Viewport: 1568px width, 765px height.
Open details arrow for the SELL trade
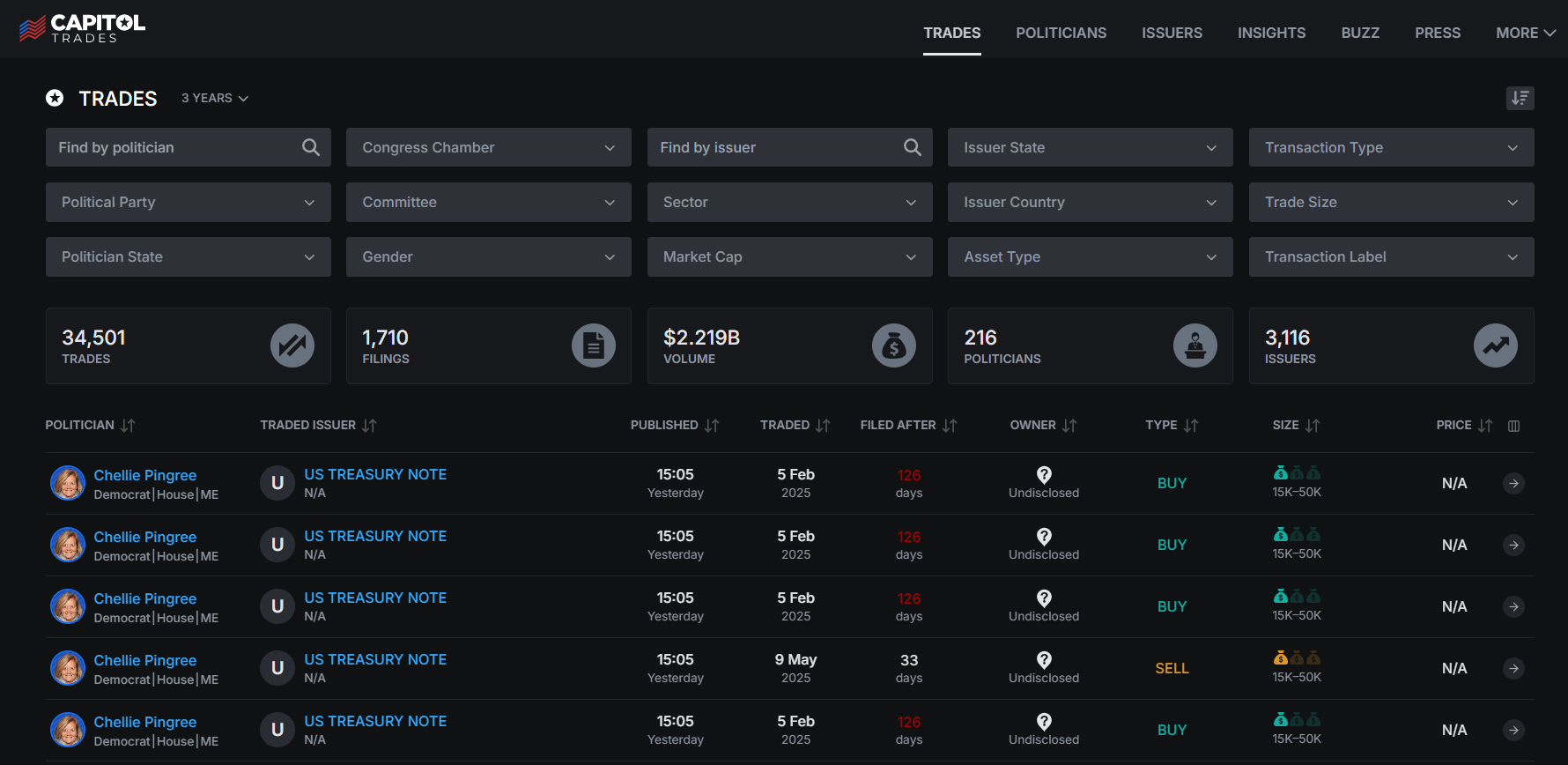click(1513, 668)
